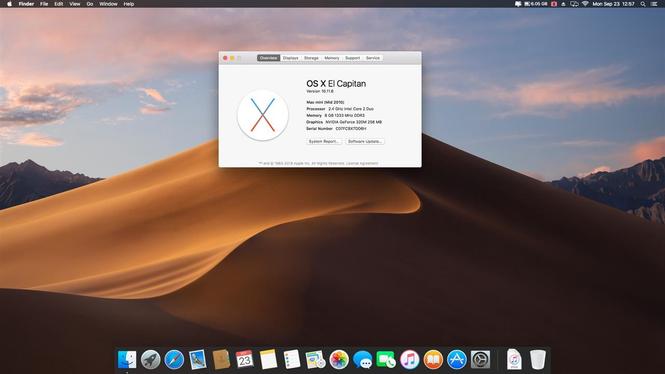Click the red menu bar status icon
This screenshot has width=665, height=374.
coord(554,4)
